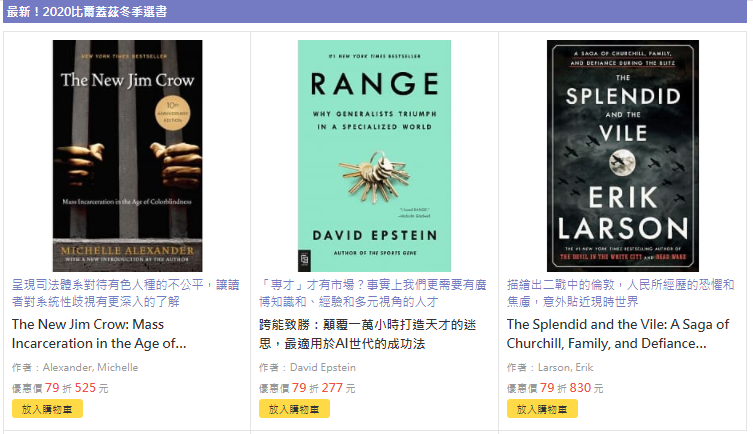Viewport: 753px width, 434px height.
Task: Click the 525 元 discounted price
Action: click(91, 388)
